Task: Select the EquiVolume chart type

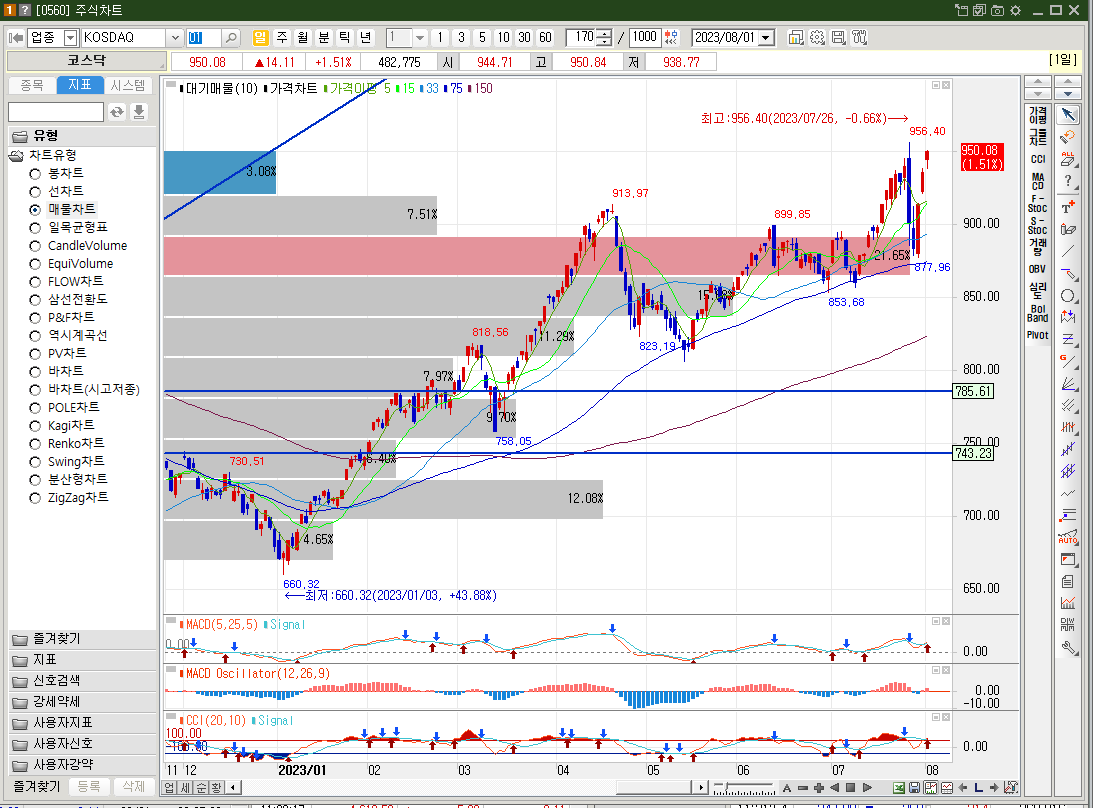Action: (35, 264)
